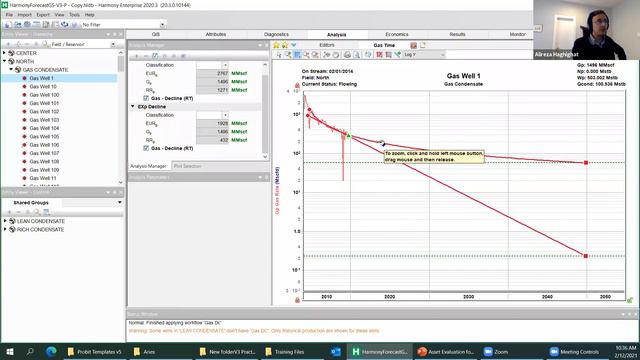Switch to the Results tab
The image size is (640, 360).
pos(457,34)
